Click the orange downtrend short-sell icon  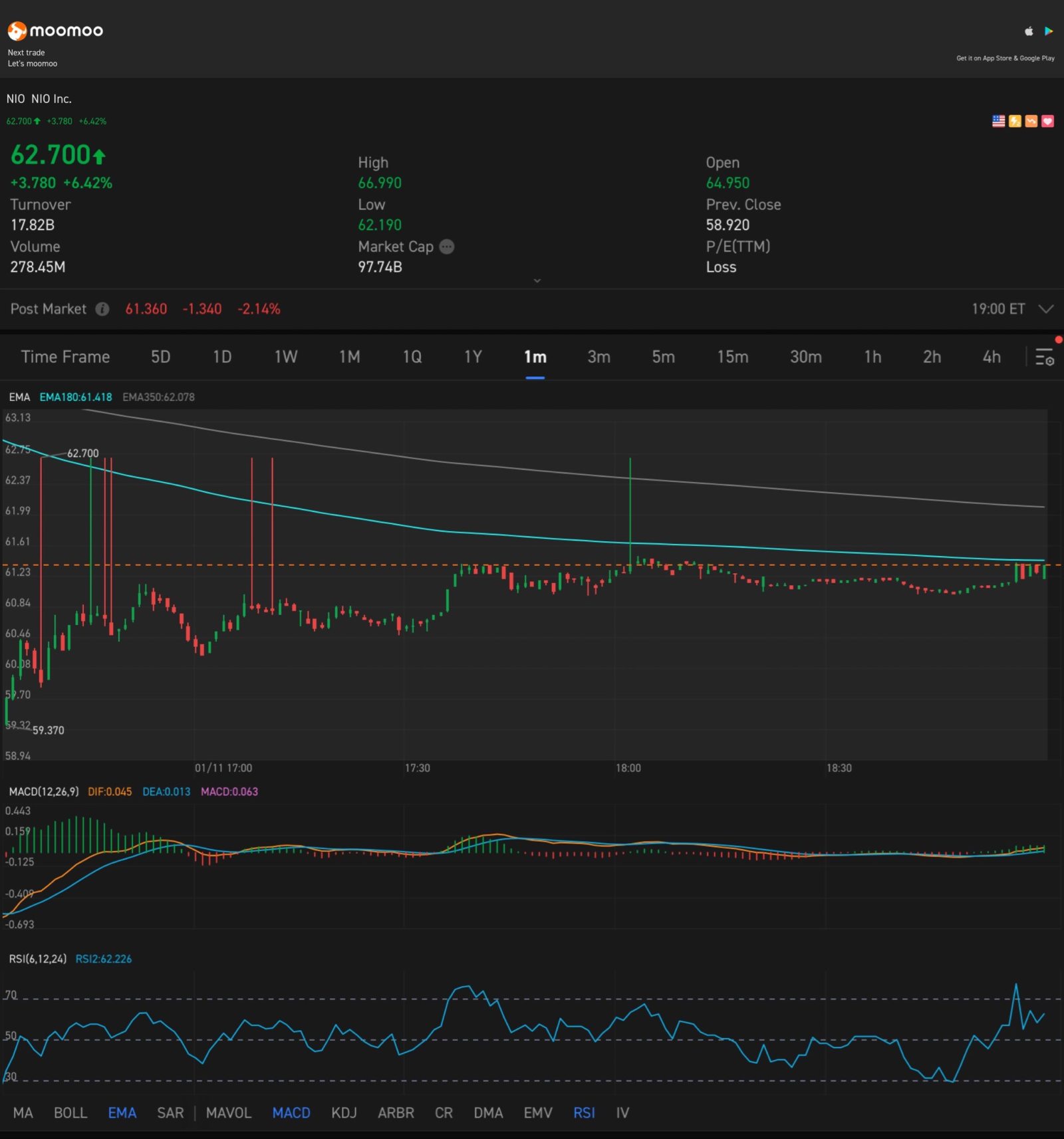(1031, 121)
